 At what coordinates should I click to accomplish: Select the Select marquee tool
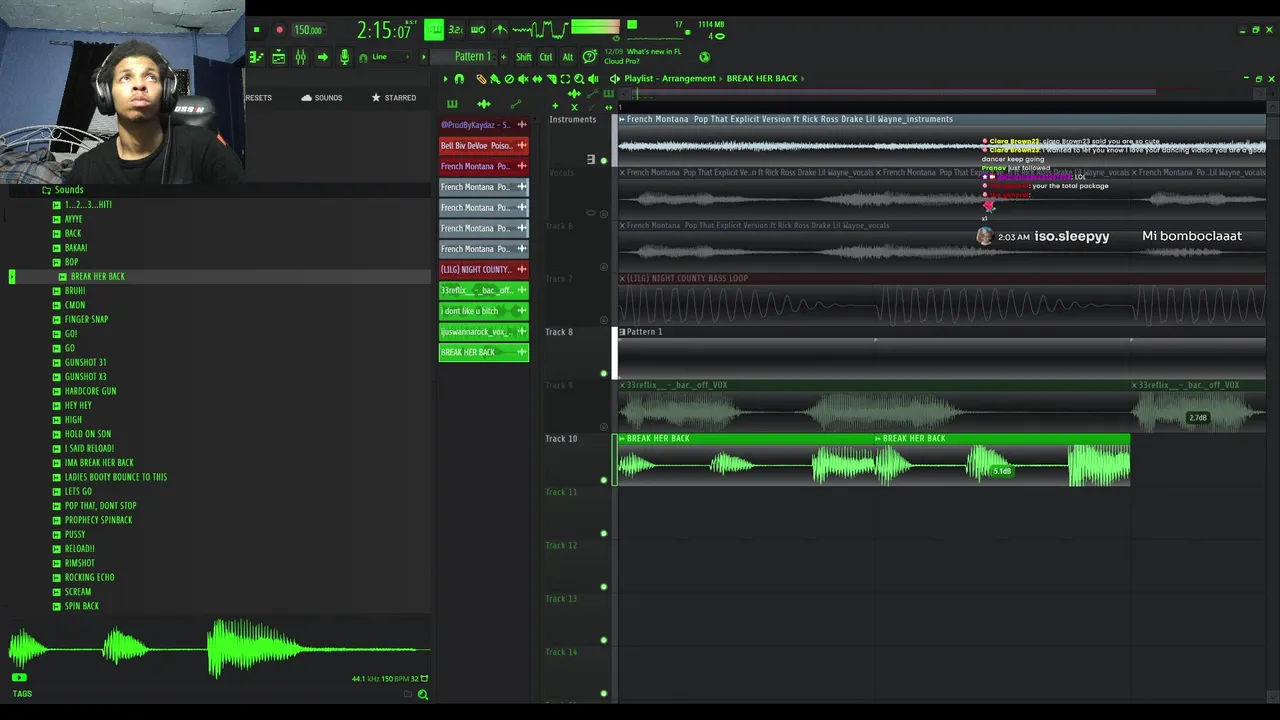pyautogui.click(x=565, y=78)
